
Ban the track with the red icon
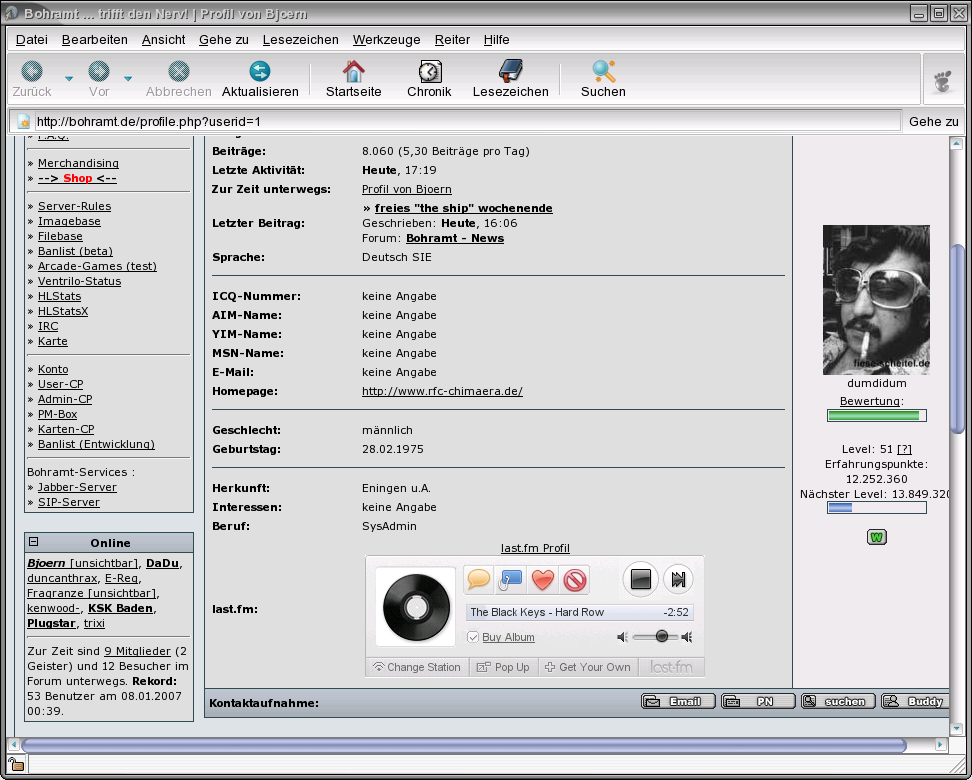coord(574,579)
